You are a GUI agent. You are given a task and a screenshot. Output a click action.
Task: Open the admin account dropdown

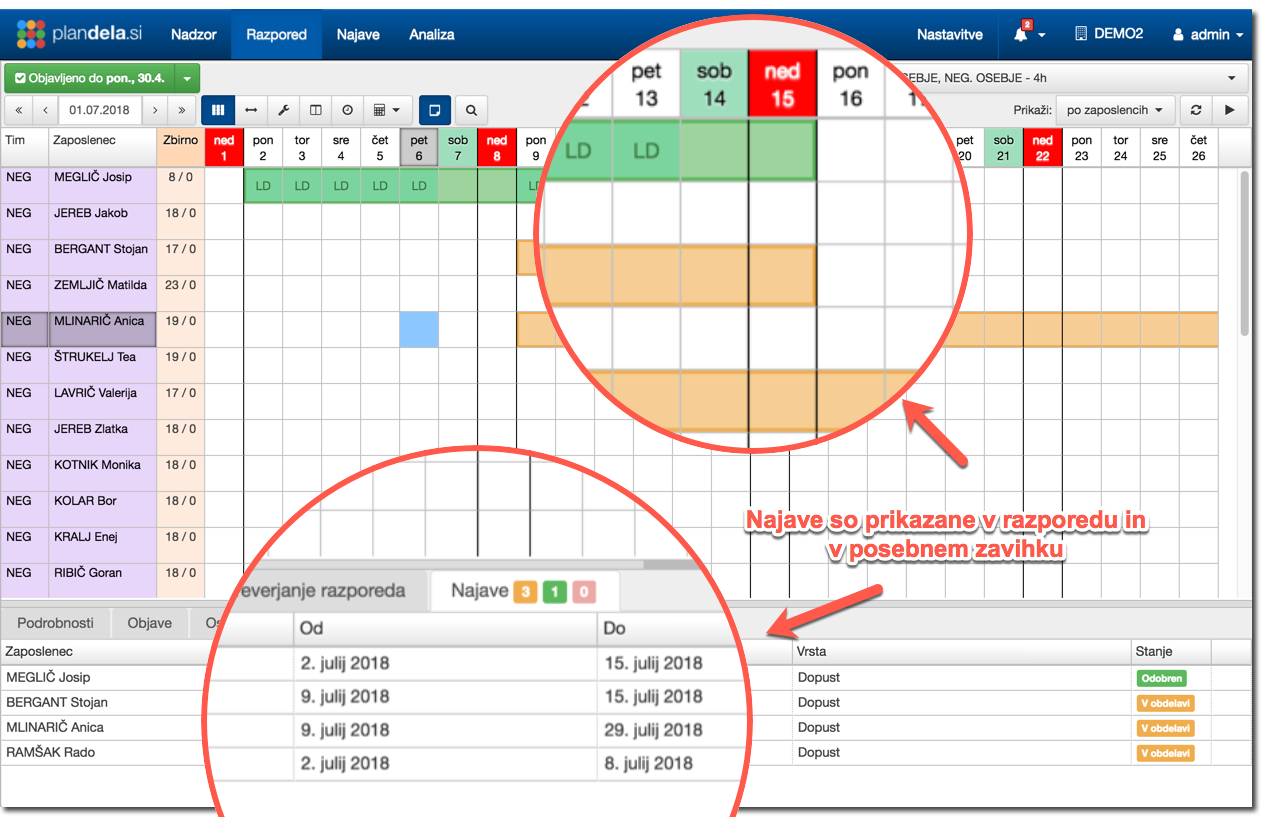(x=1208, y=34)
